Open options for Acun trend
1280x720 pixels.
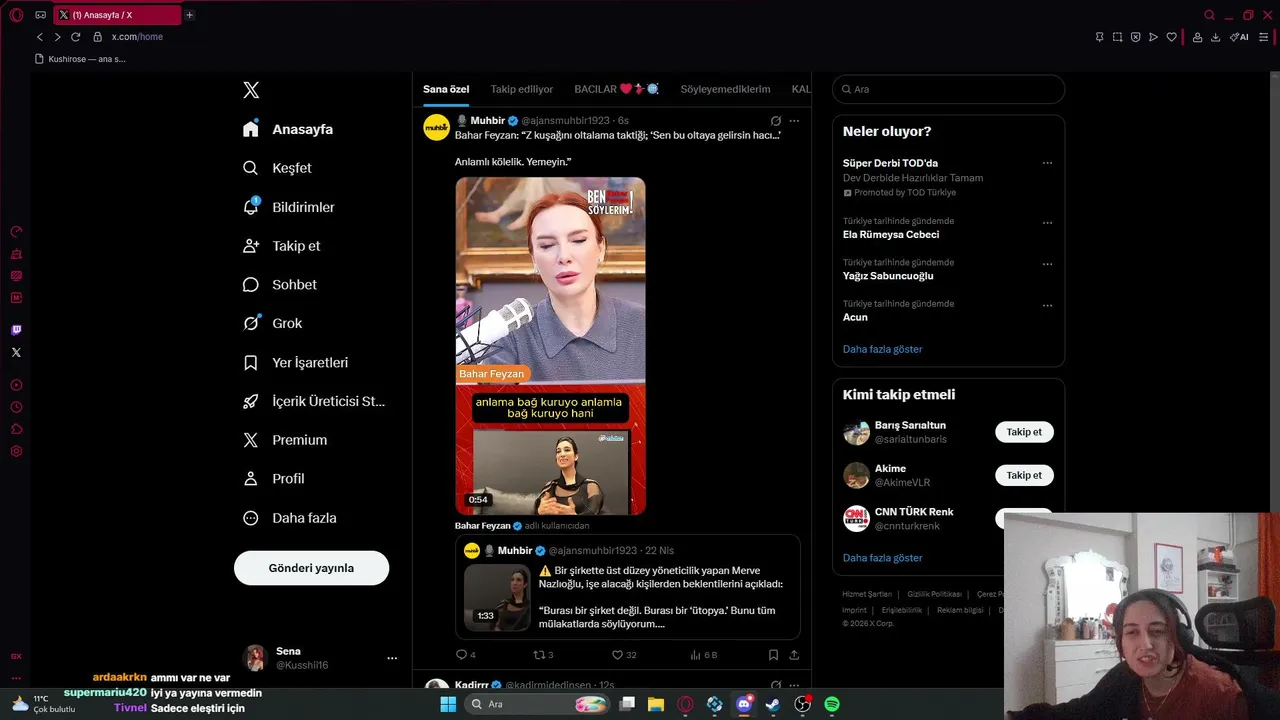[1047, 305]
